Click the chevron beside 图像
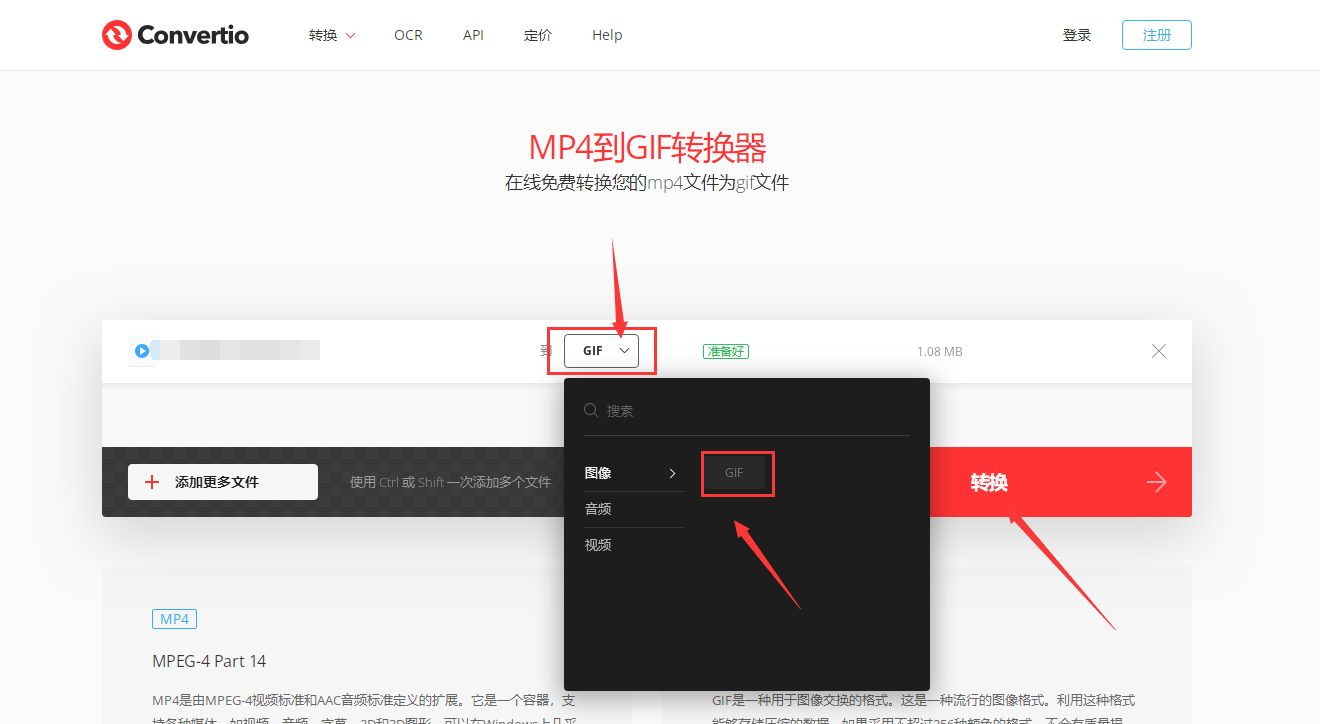The image size is (1320, 724). click(673, 473)
